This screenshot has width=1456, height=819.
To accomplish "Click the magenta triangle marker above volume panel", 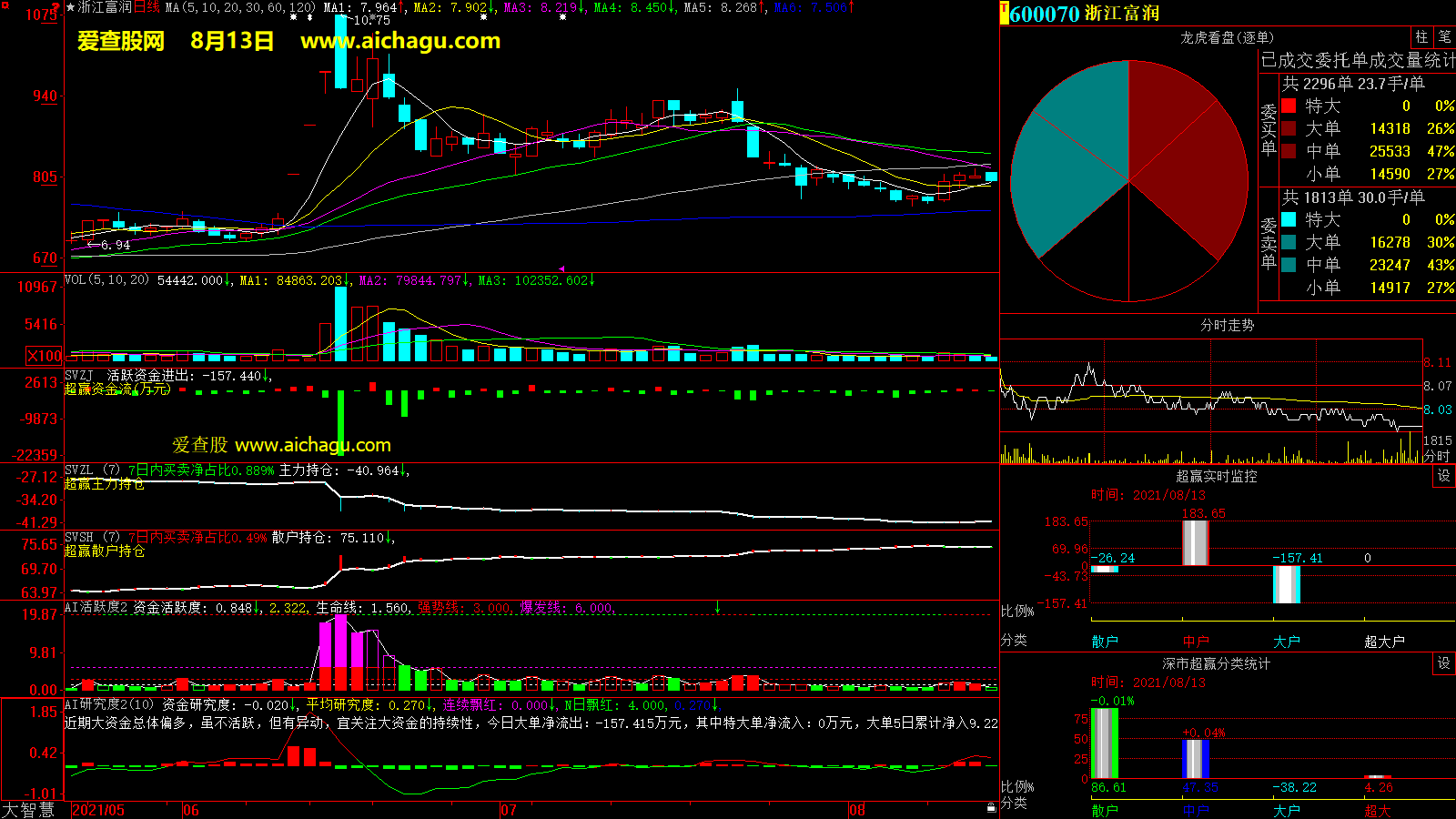I will pyautogui.click(x=561, y=268).
